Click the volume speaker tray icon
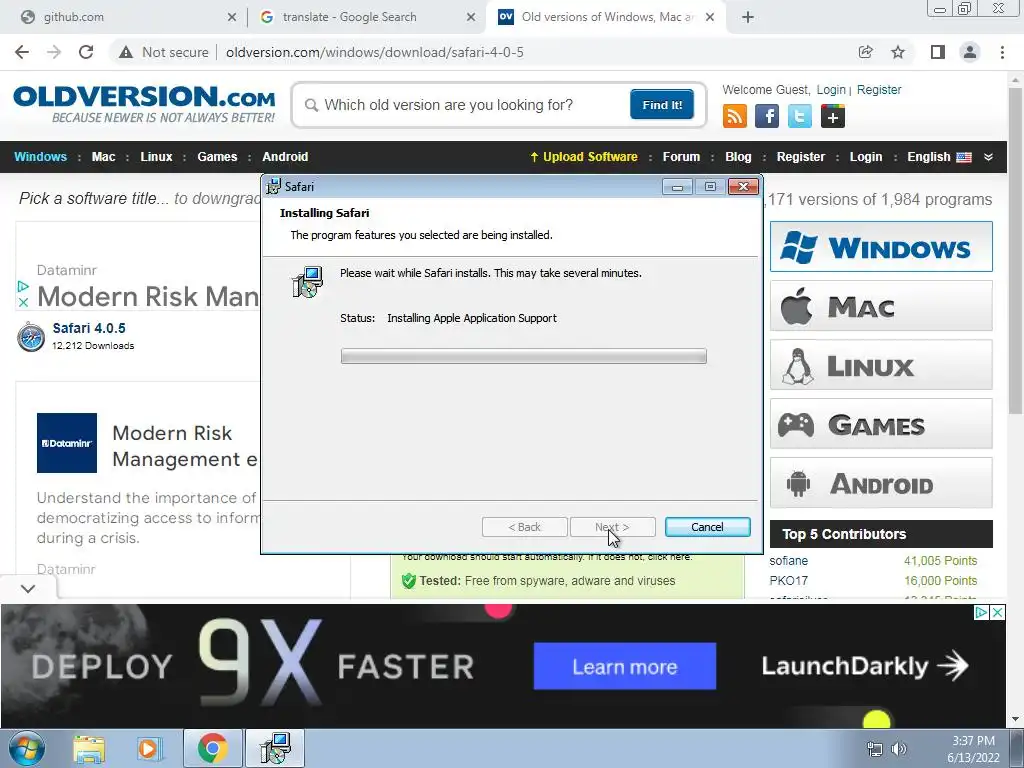 (x=899, y=749)
